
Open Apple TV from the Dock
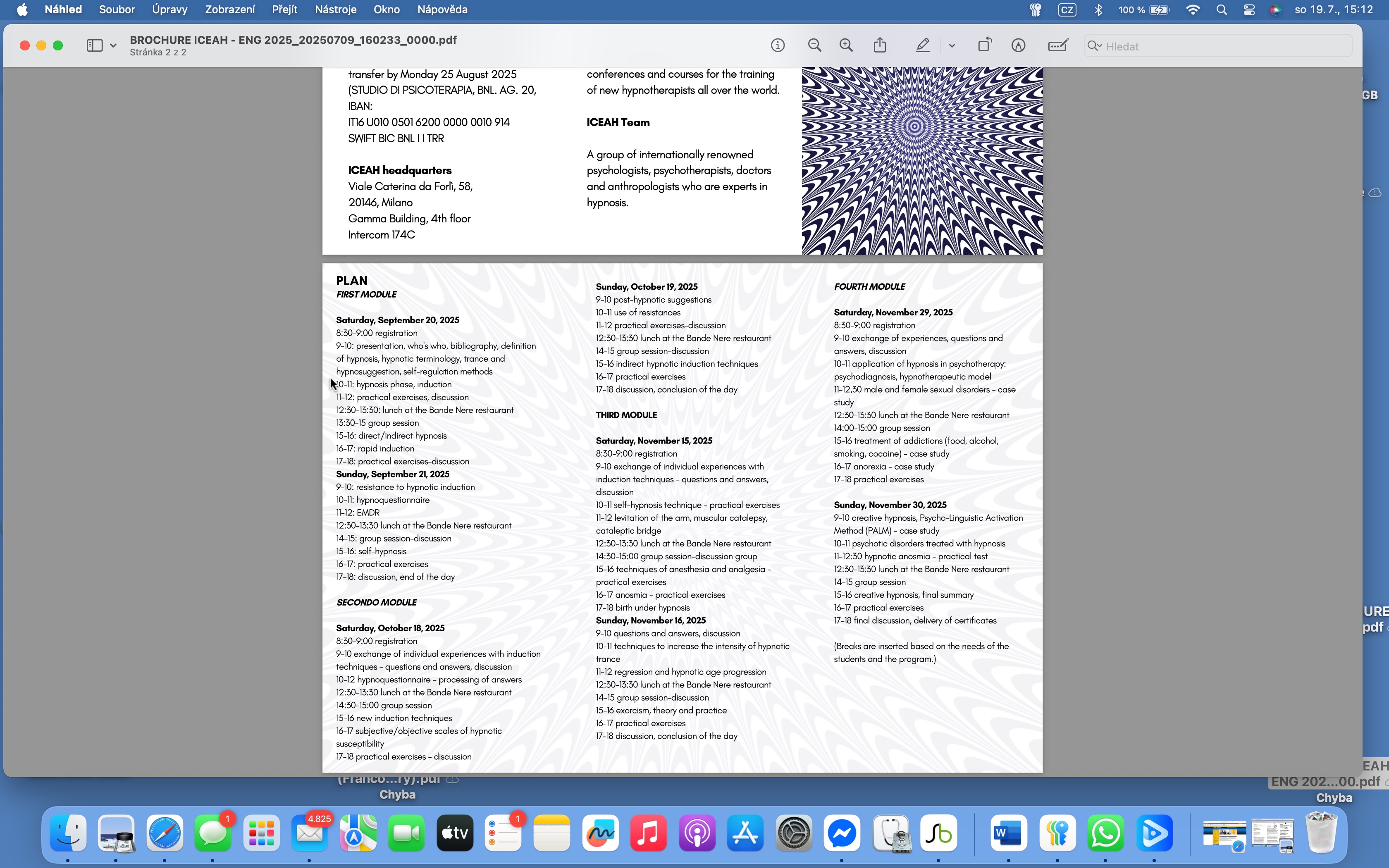tap(455, 832)
